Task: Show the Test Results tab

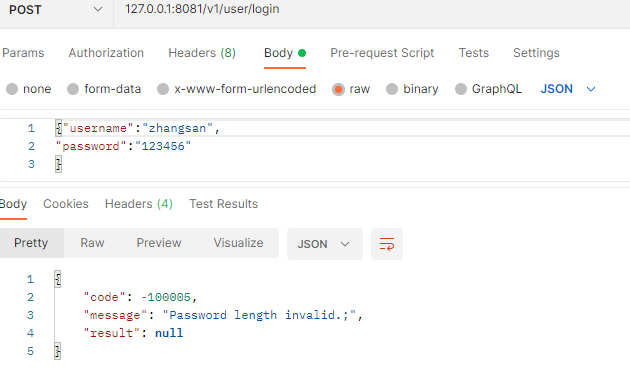Action: (223, 204)
